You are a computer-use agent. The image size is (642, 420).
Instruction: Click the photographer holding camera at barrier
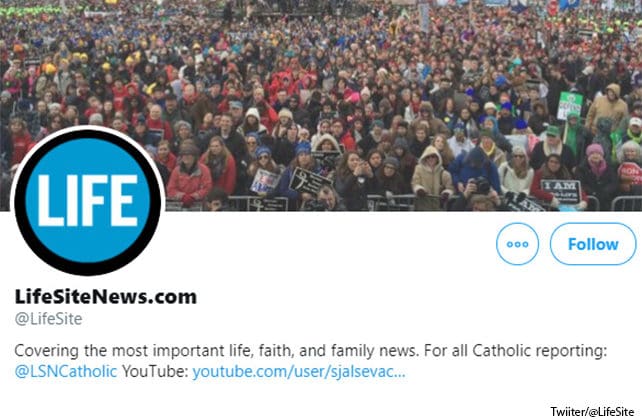click(x=478, y=192)
